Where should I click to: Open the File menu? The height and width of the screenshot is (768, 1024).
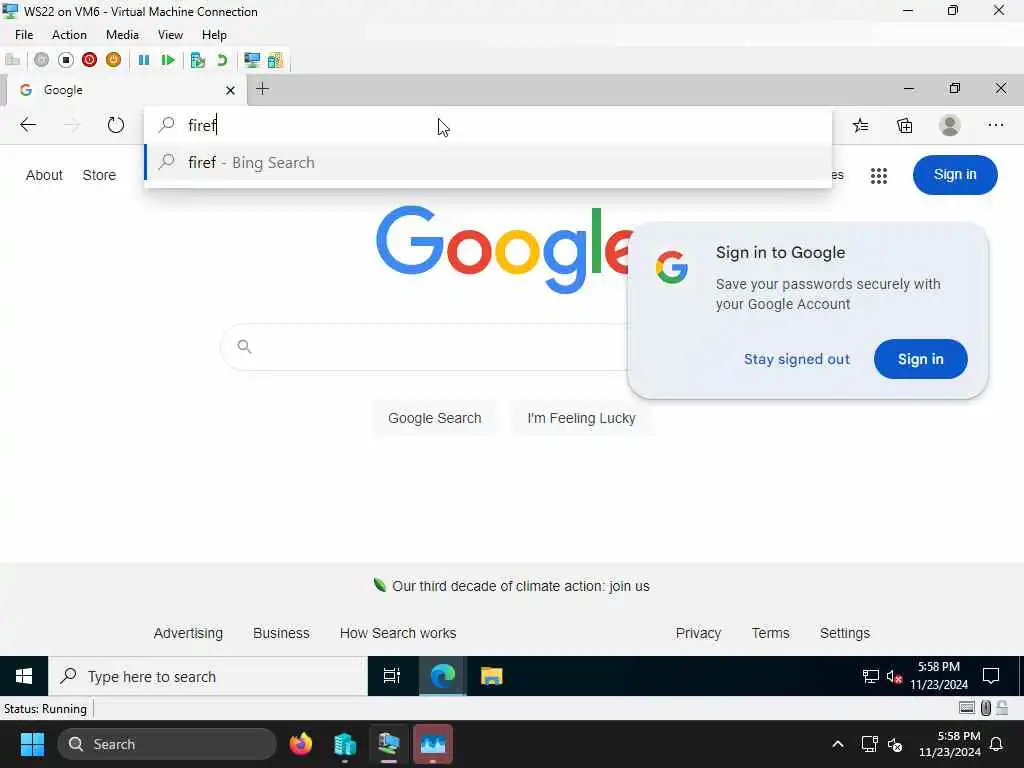coord(24,35)
